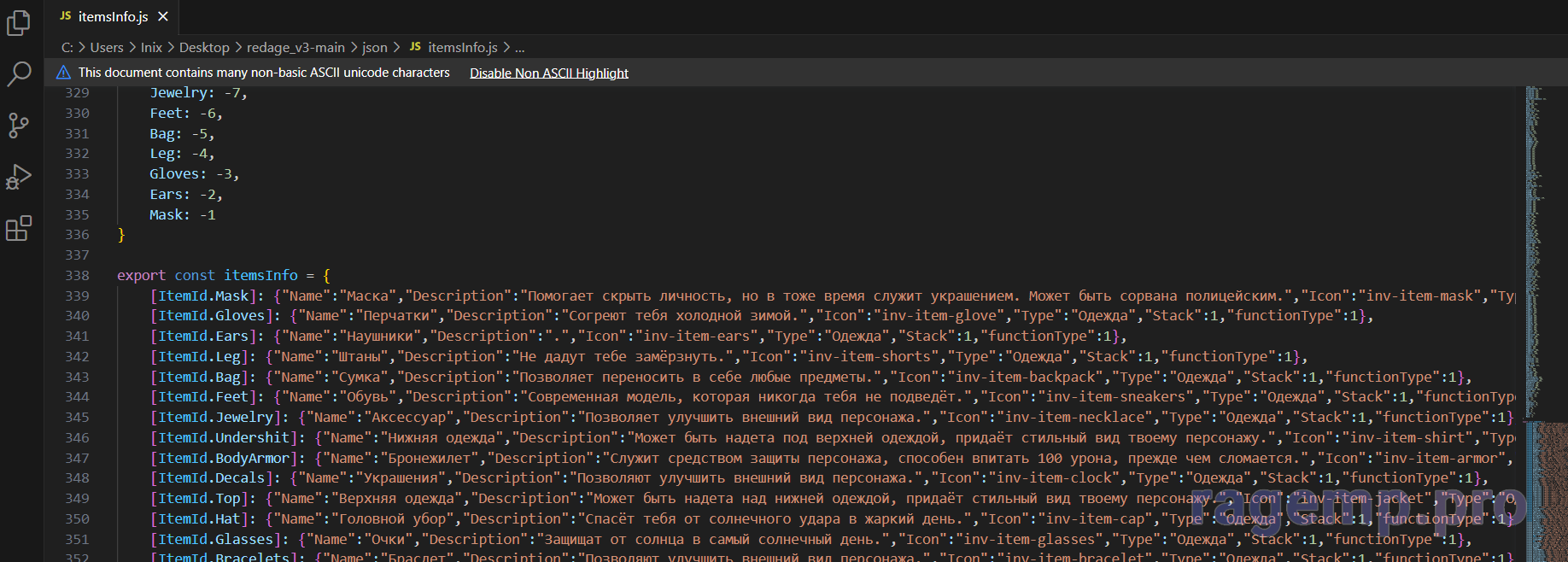Open the Extensions view

[19, 229]
